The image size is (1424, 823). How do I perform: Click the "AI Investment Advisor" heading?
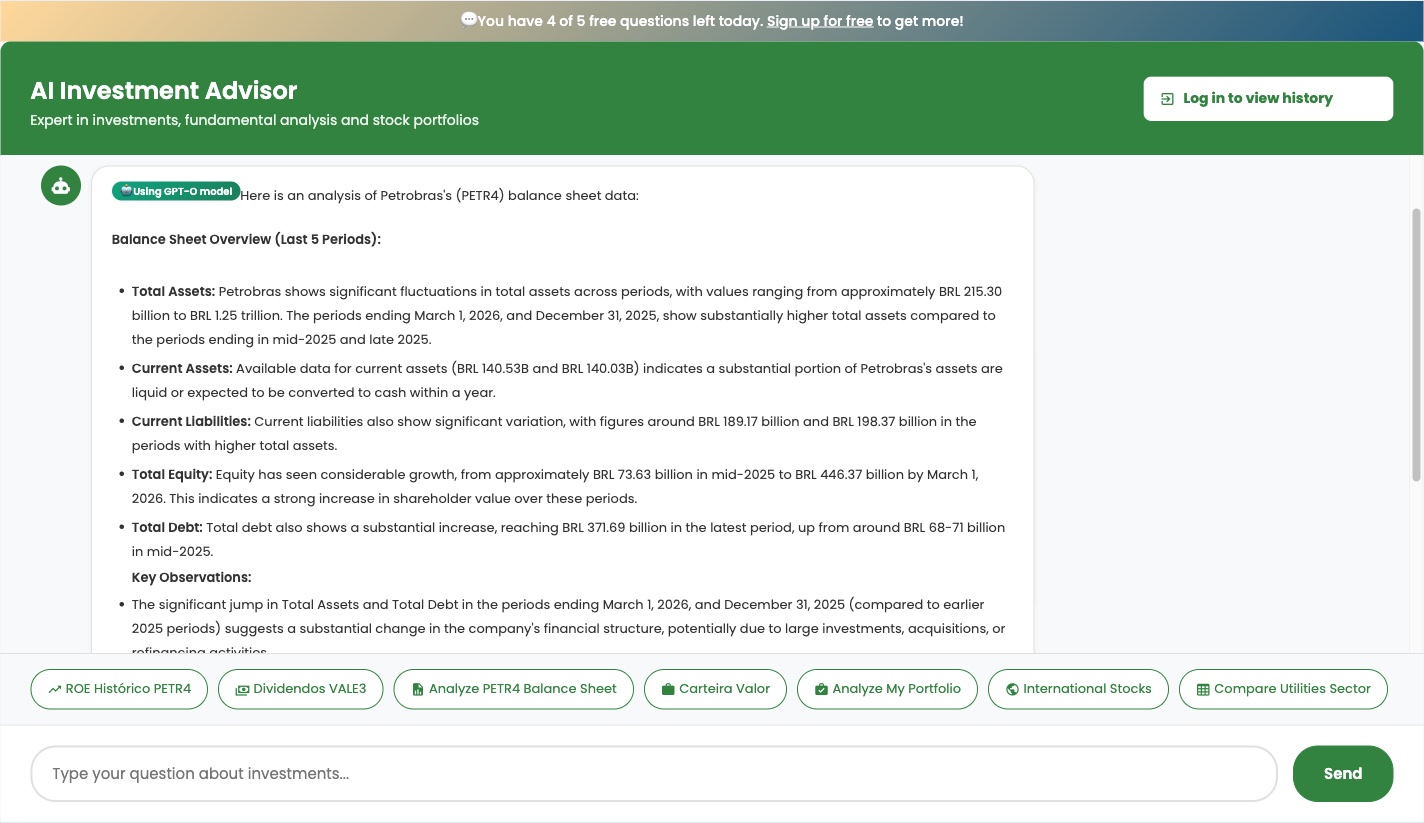[164, 91]
